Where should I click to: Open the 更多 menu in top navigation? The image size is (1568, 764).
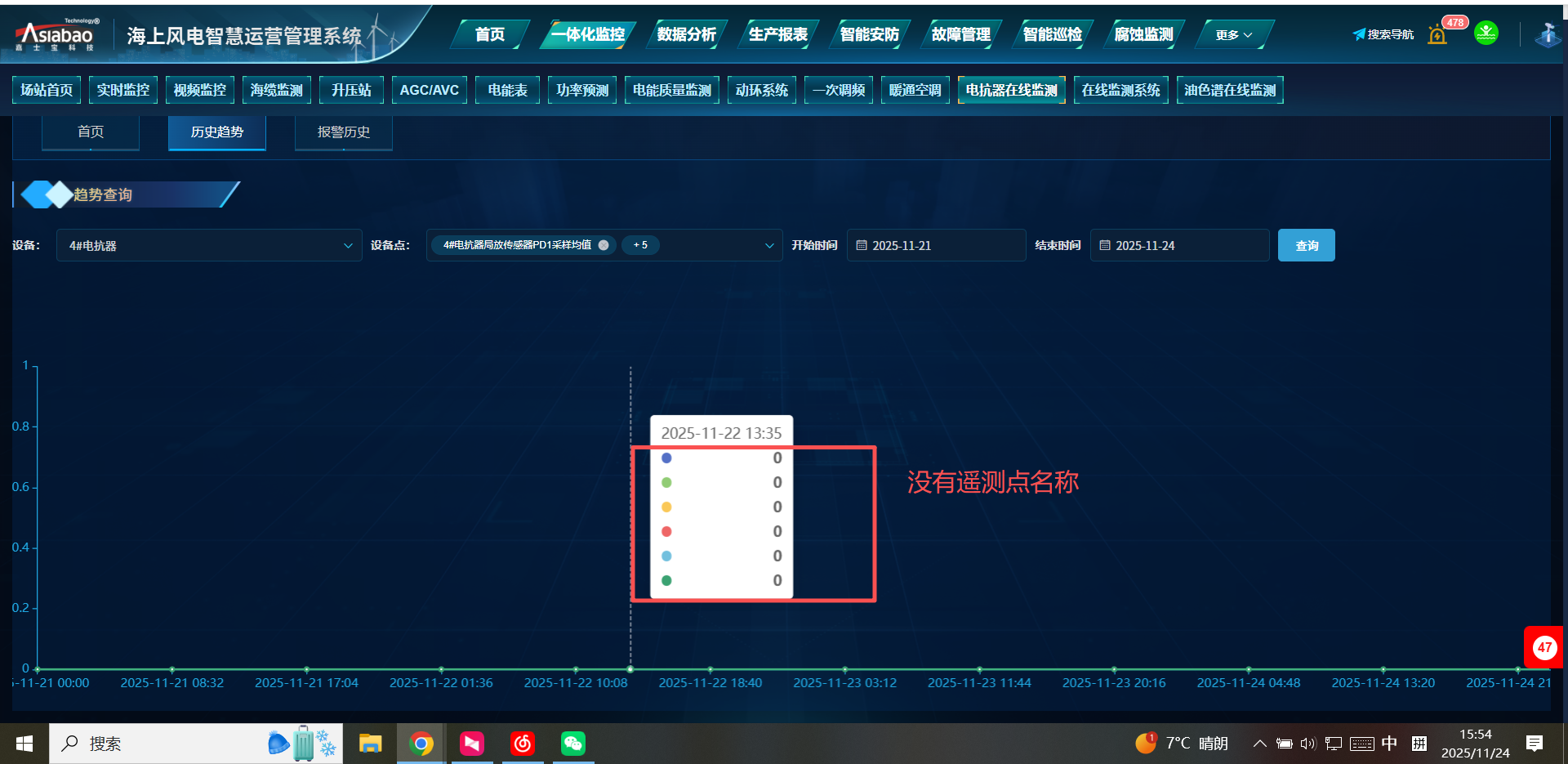pos(1233,34)
